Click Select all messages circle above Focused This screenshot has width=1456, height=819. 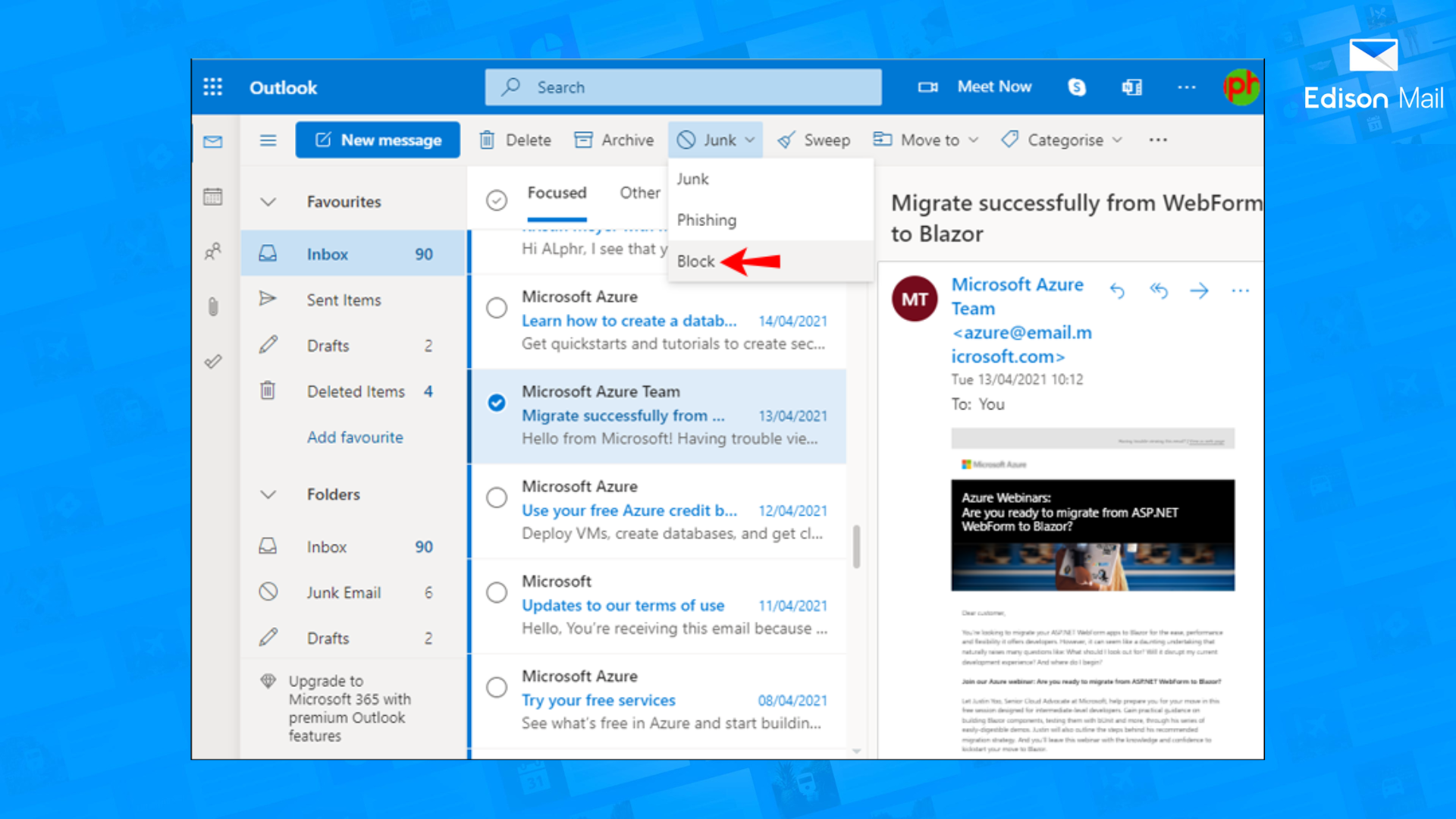coord(496,200)
